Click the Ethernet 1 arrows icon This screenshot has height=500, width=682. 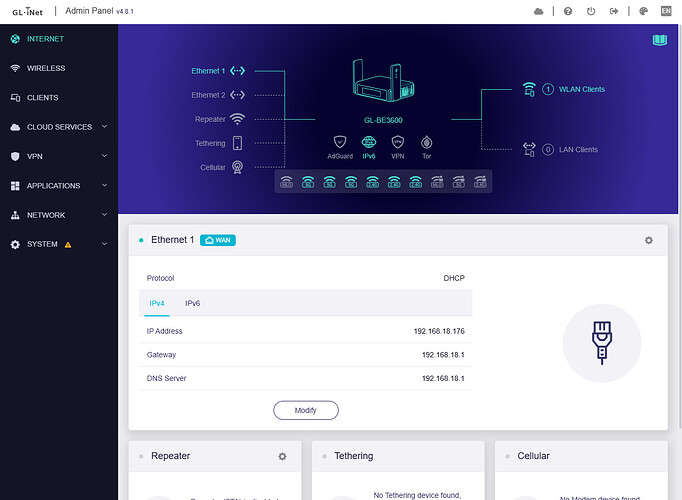(237, 70)
